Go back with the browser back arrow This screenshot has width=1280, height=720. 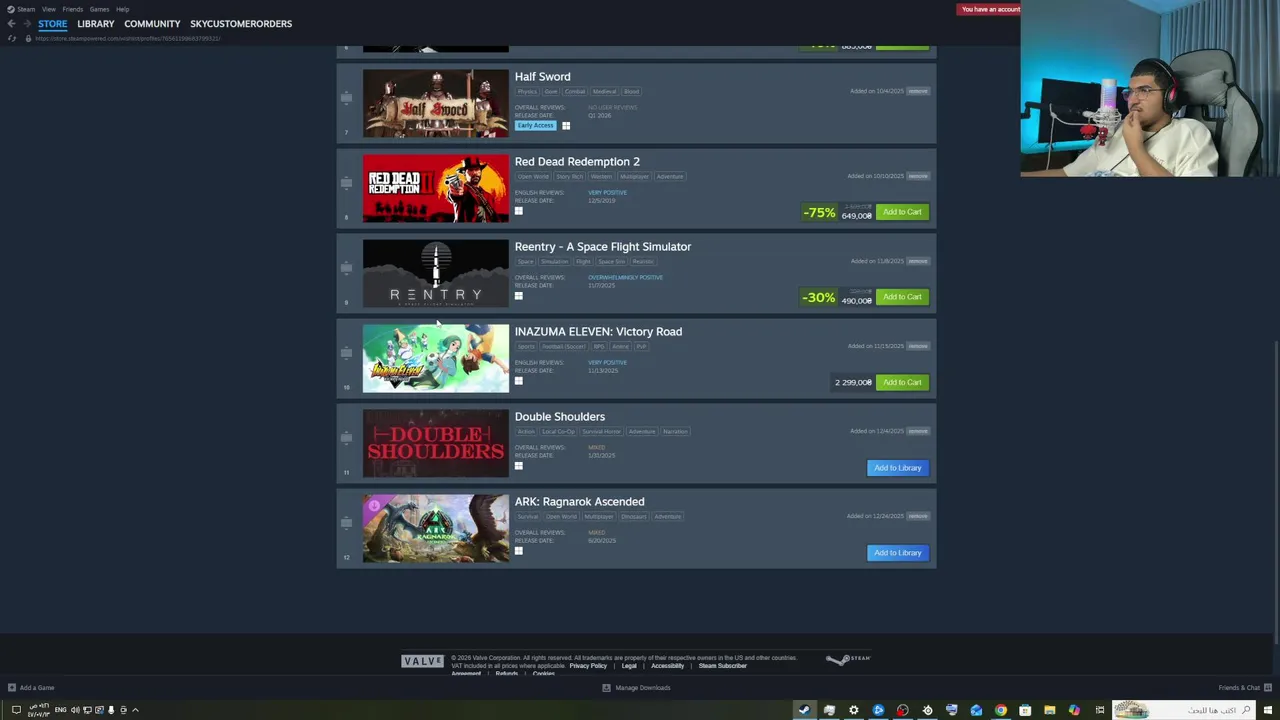point(11,24)
